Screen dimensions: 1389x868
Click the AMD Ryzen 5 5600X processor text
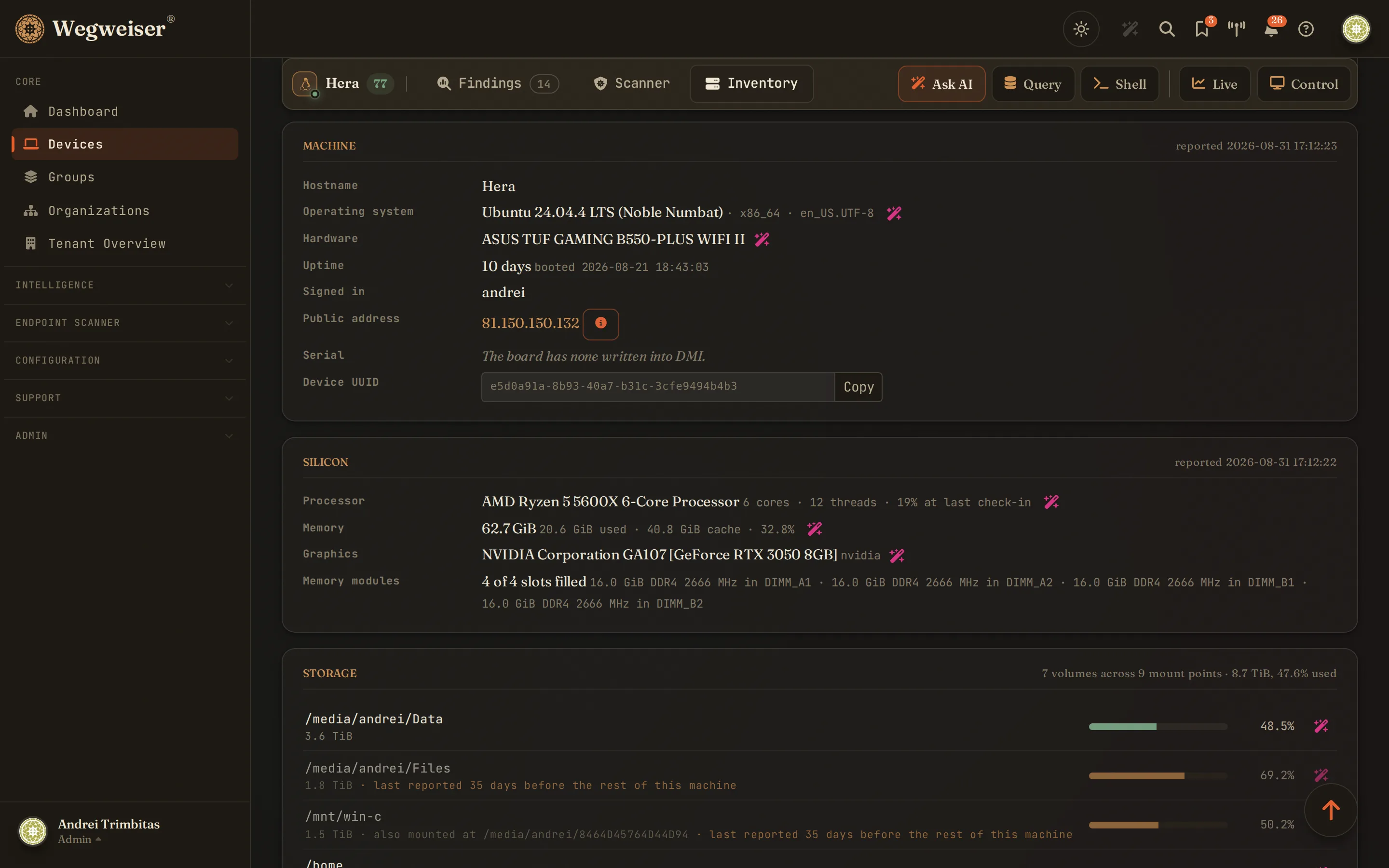[610, 502]
